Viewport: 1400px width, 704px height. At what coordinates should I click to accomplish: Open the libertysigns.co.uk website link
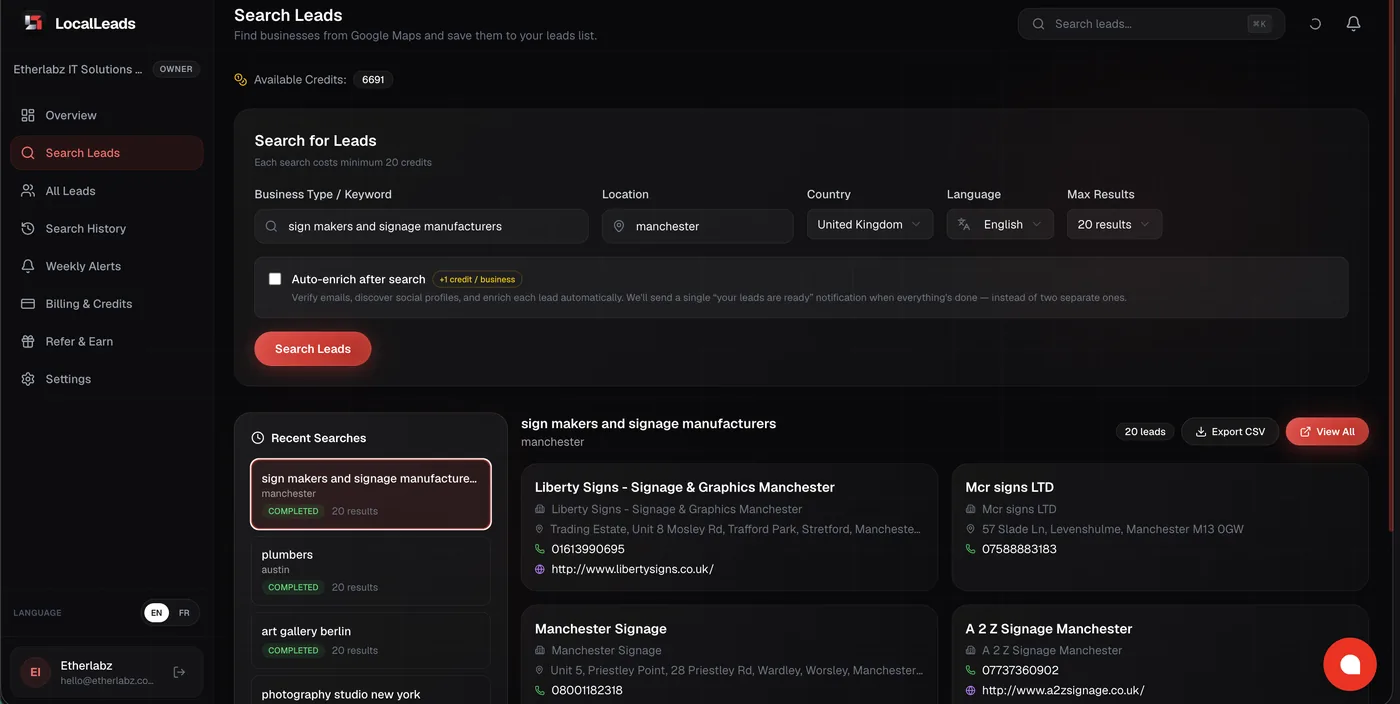(x=632, y=569)
